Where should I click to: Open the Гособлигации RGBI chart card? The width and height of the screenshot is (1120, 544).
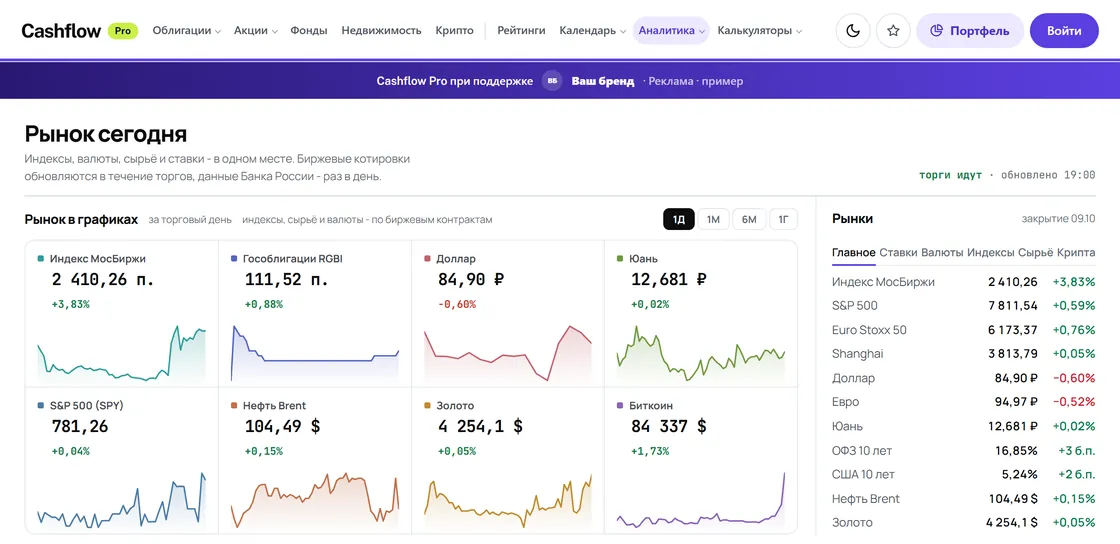tap(315, 314)
